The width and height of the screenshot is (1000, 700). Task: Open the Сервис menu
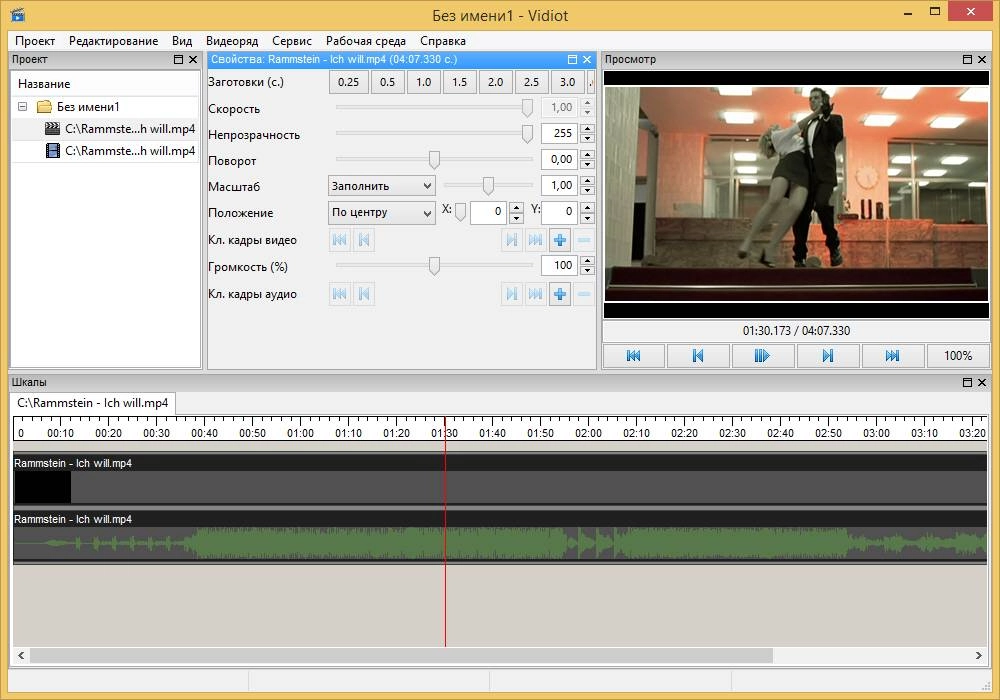pyautogui.click(x=291, y=41)
